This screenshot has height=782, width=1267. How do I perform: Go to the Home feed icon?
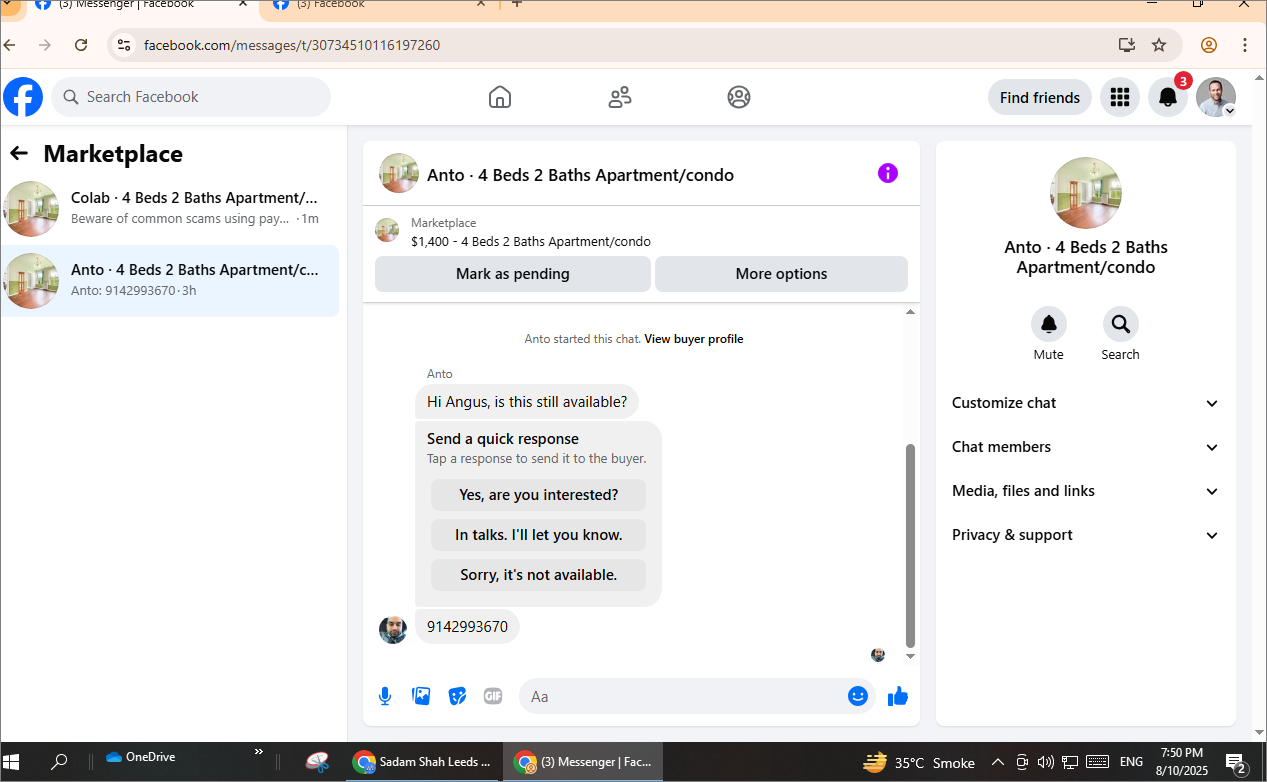[x=500, y=97]
